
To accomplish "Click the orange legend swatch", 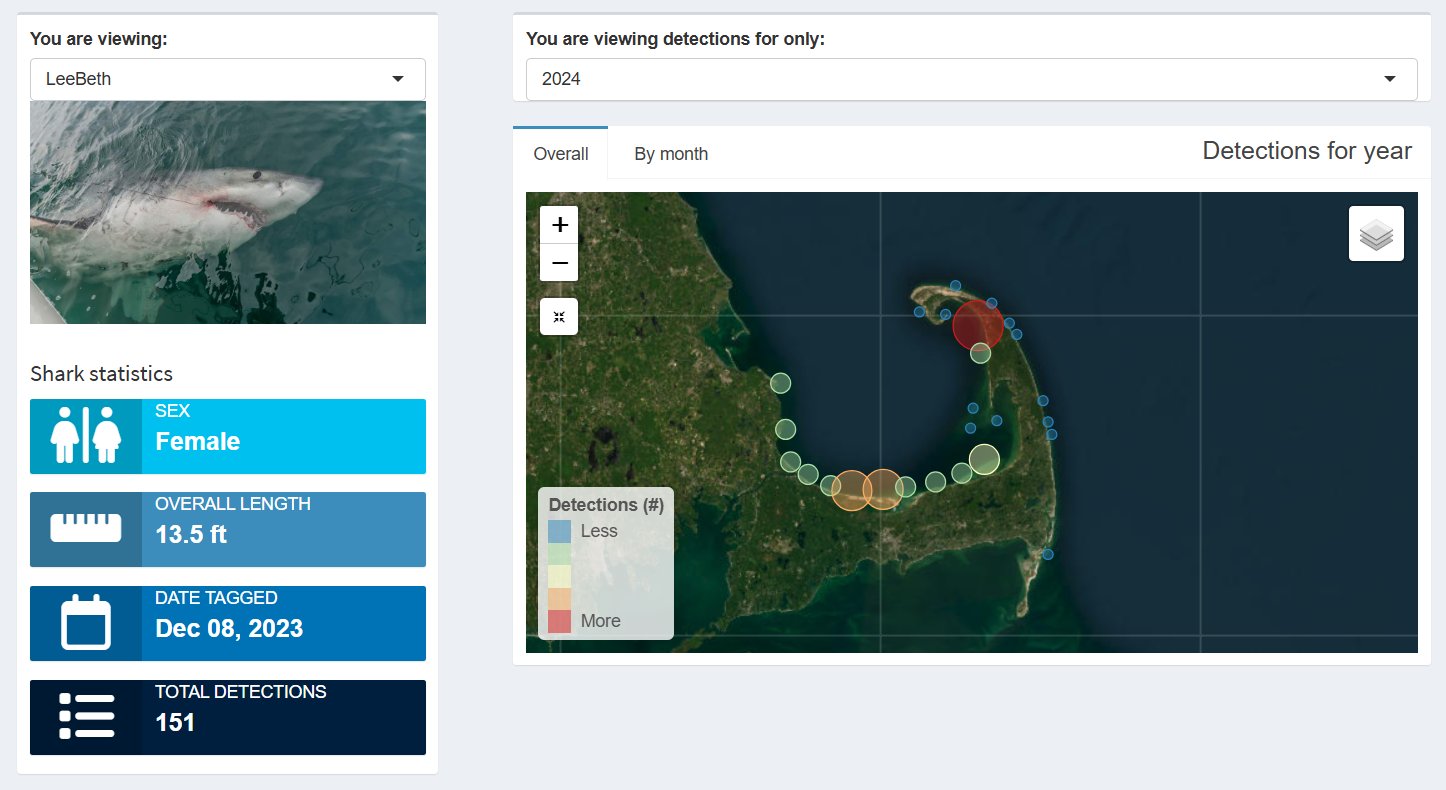I will pyautogui.click(x=559, y=598).
